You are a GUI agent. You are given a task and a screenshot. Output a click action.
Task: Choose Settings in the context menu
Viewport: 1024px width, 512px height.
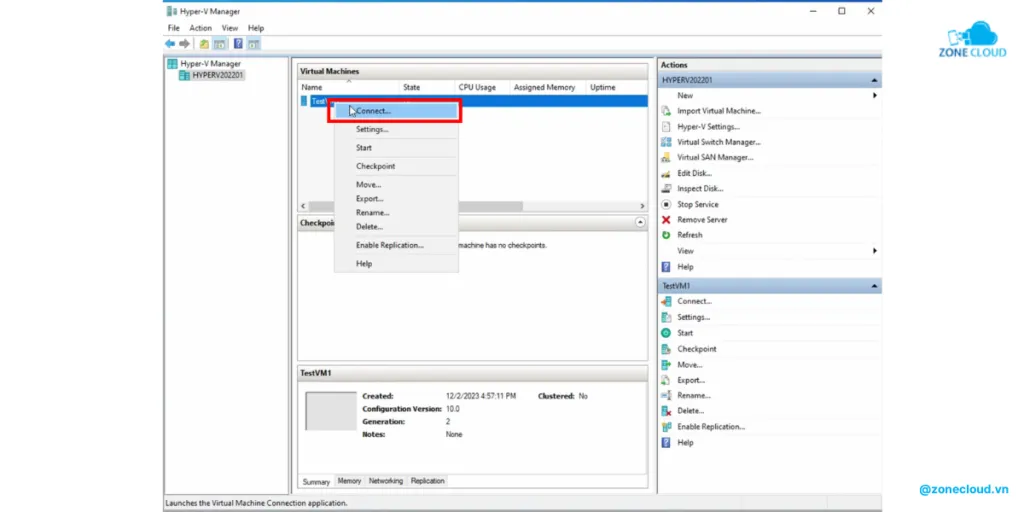click(396, 129)
